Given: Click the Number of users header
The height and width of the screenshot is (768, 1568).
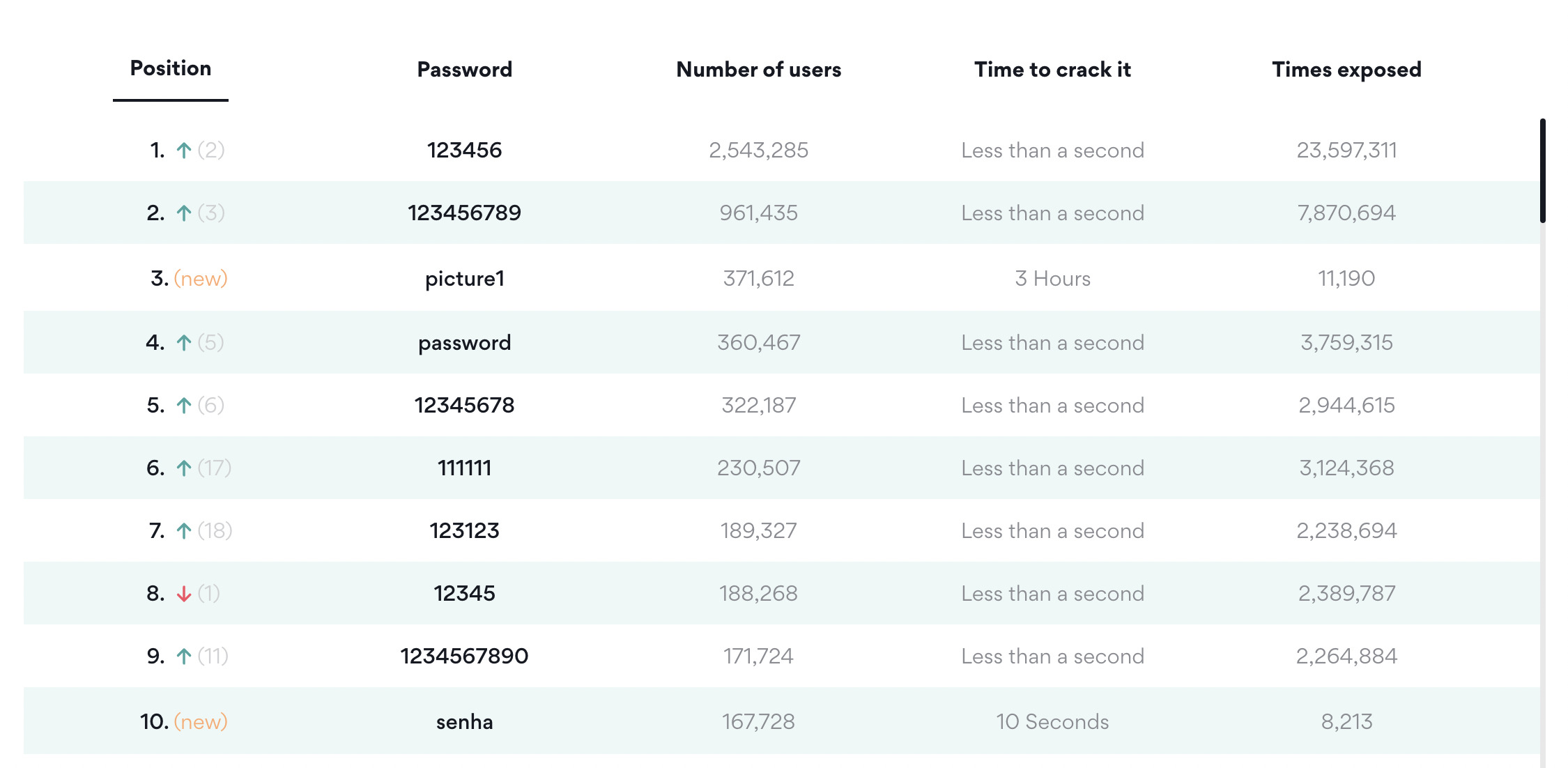Looking at the screenshot, I should tap(759, 70).
